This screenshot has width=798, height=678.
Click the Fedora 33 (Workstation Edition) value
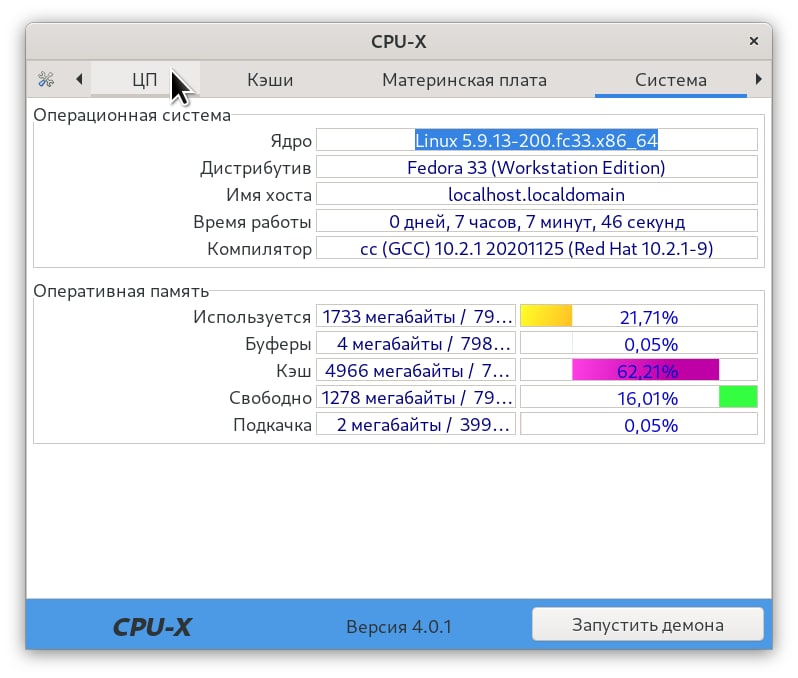click(536, 167)
